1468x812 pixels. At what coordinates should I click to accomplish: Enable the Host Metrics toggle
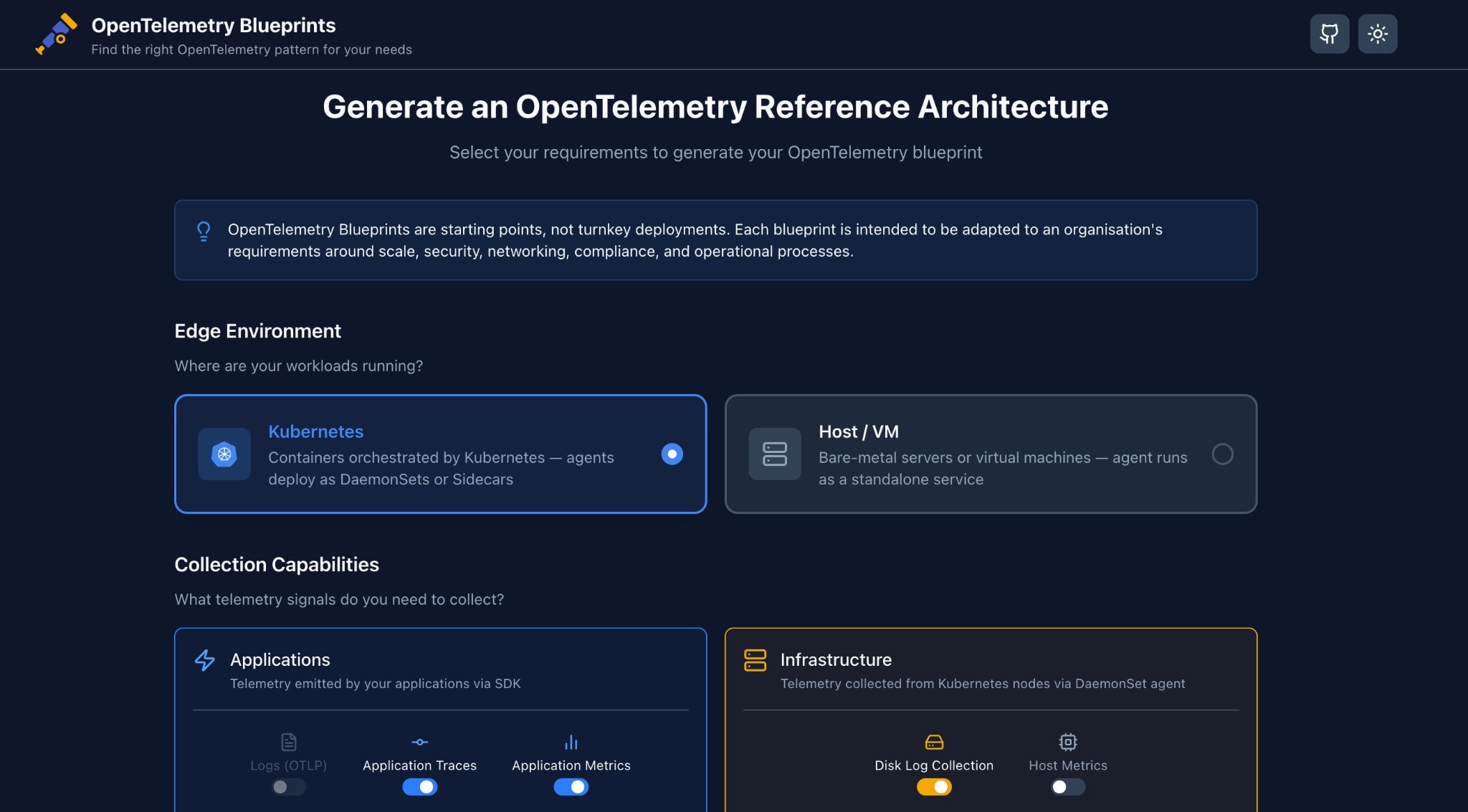click(1067, 787)
